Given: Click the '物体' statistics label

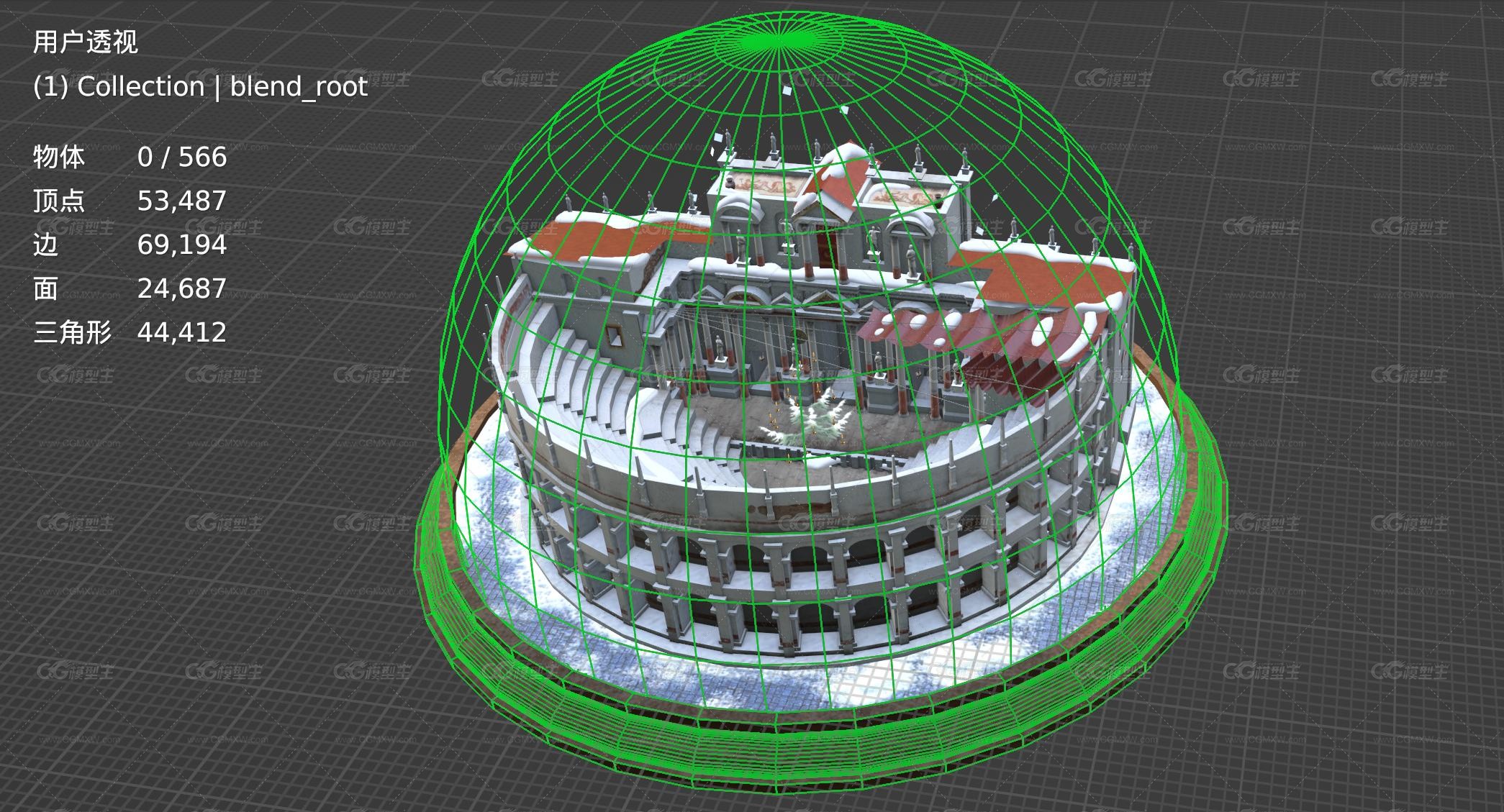Looking at the screenshot, I should tap(59, 157).
